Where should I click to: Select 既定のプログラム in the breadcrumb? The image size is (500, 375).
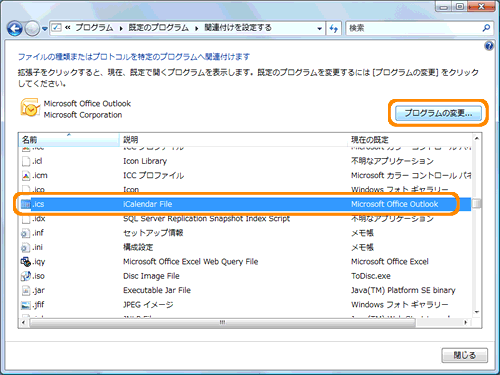point(159,28)
